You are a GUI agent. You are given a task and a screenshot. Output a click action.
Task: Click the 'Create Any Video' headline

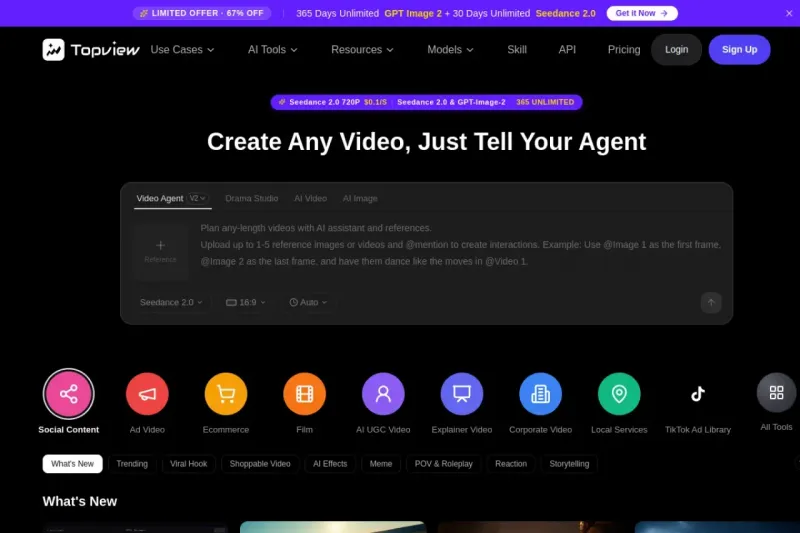(x=427, y=142)
